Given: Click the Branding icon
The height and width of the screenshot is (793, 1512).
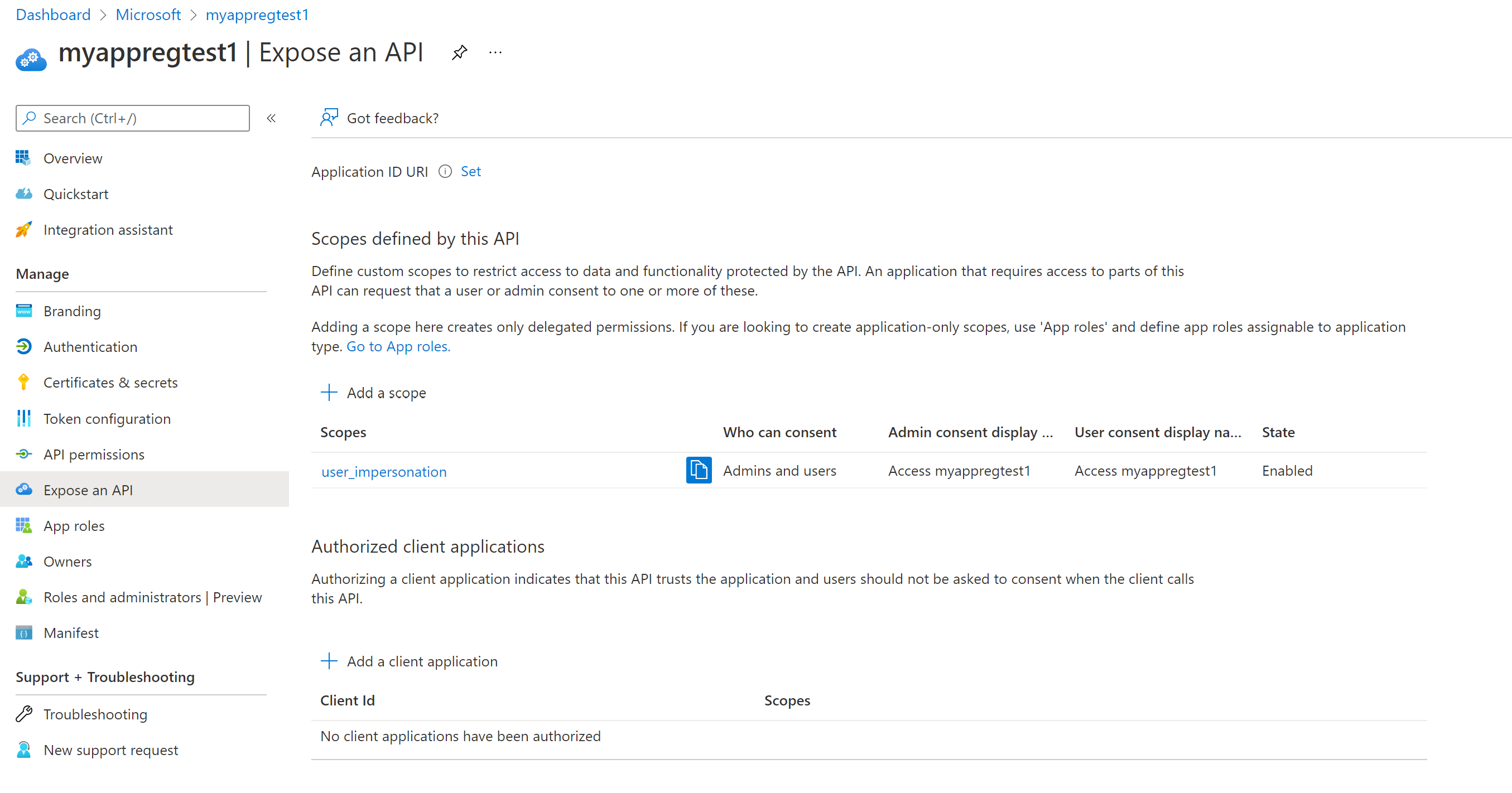Looking at the screenshot, I should [23, 311].
